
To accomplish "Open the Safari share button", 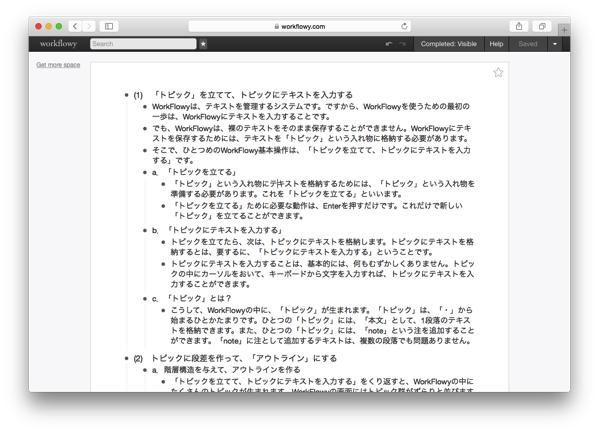I will coord(519,26).
